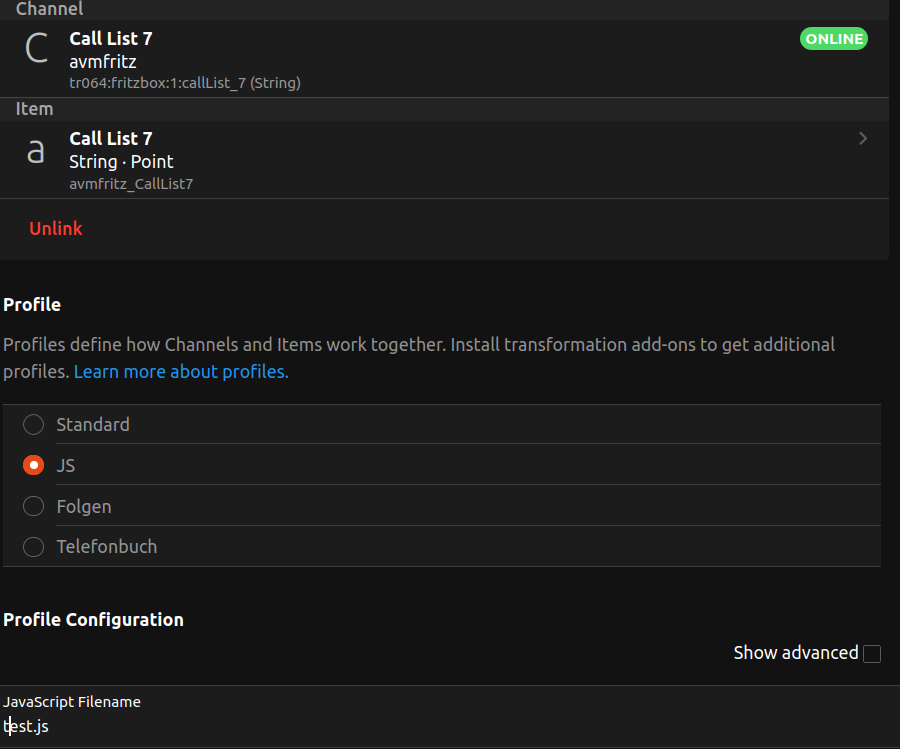This screenshot has width=900, height=749.
Task: Select the Telefonbuch profile radio button
Action: tap(33, 546)
